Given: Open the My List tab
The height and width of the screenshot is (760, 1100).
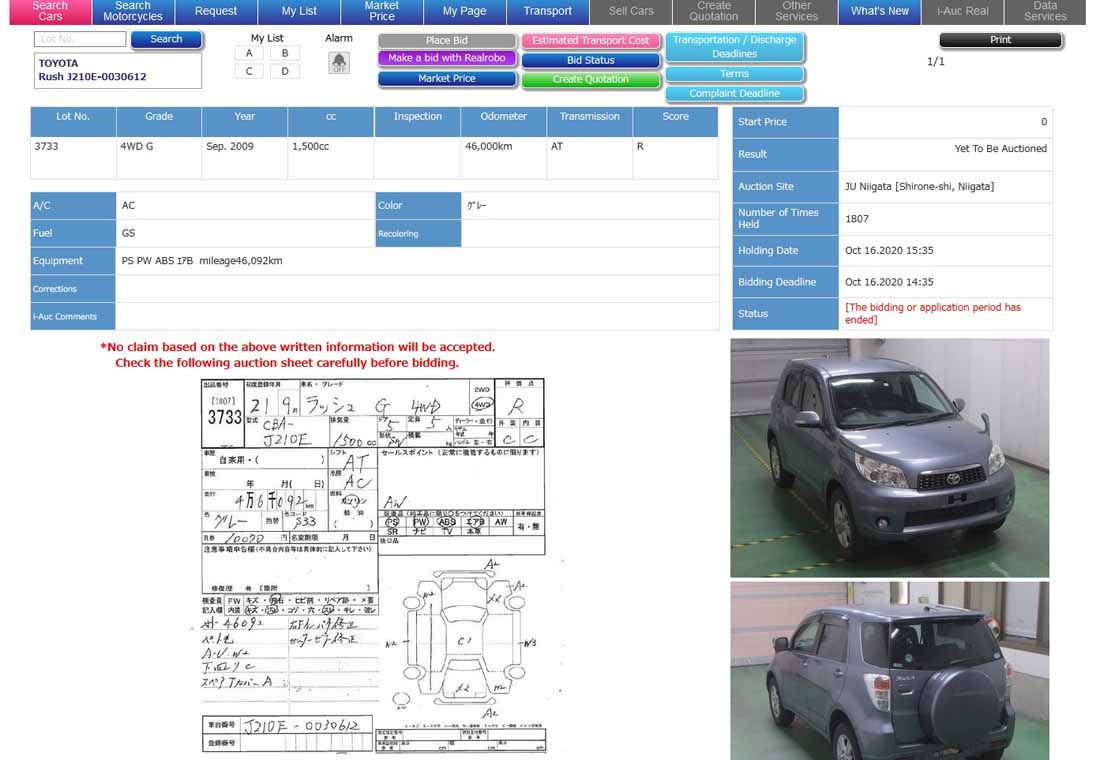Looking at the screenshot, I should coord(299,11).
